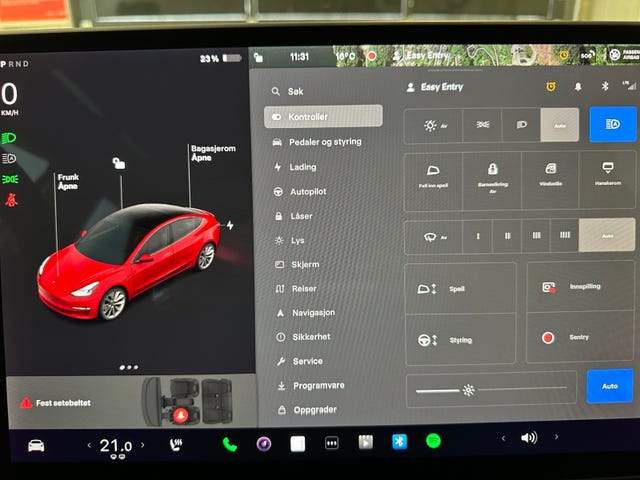Fold in the mirrors
The image size is (640, 480).
[x=433, y=181]
